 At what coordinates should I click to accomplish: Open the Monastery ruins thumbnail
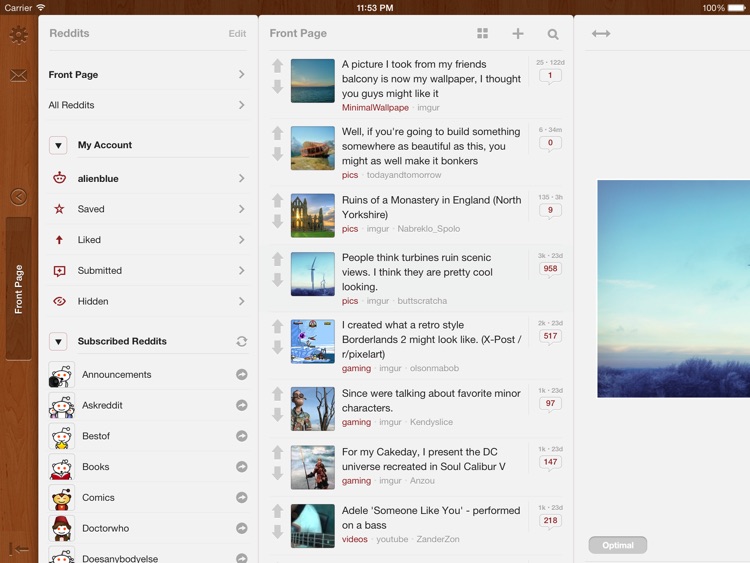[313, 216]
